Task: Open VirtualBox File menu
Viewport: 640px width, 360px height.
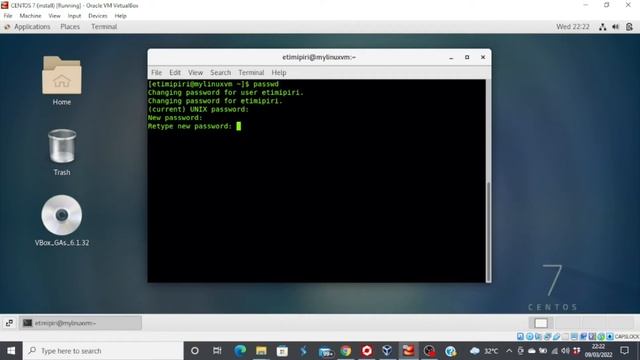Action: point(8,16)
